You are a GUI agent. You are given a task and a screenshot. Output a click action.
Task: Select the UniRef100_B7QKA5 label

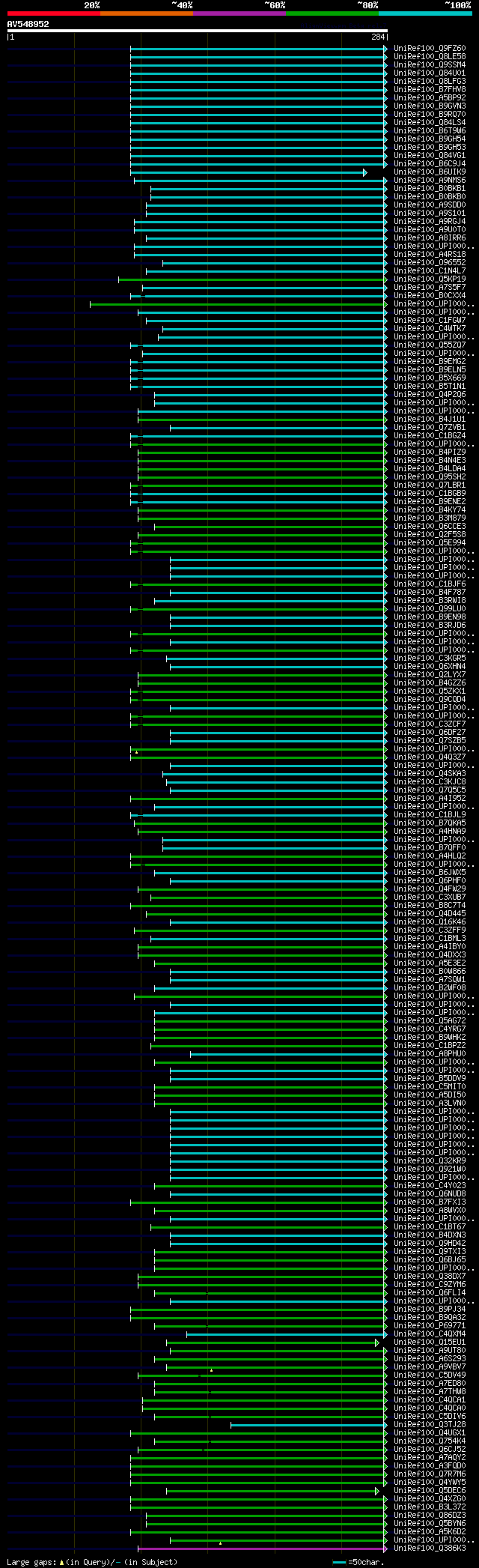(x=430, y=823)
